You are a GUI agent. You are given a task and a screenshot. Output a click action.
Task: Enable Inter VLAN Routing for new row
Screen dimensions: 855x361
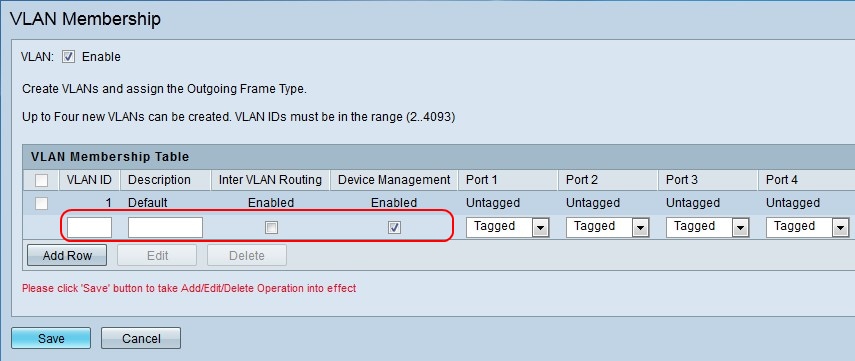(271, 227)
